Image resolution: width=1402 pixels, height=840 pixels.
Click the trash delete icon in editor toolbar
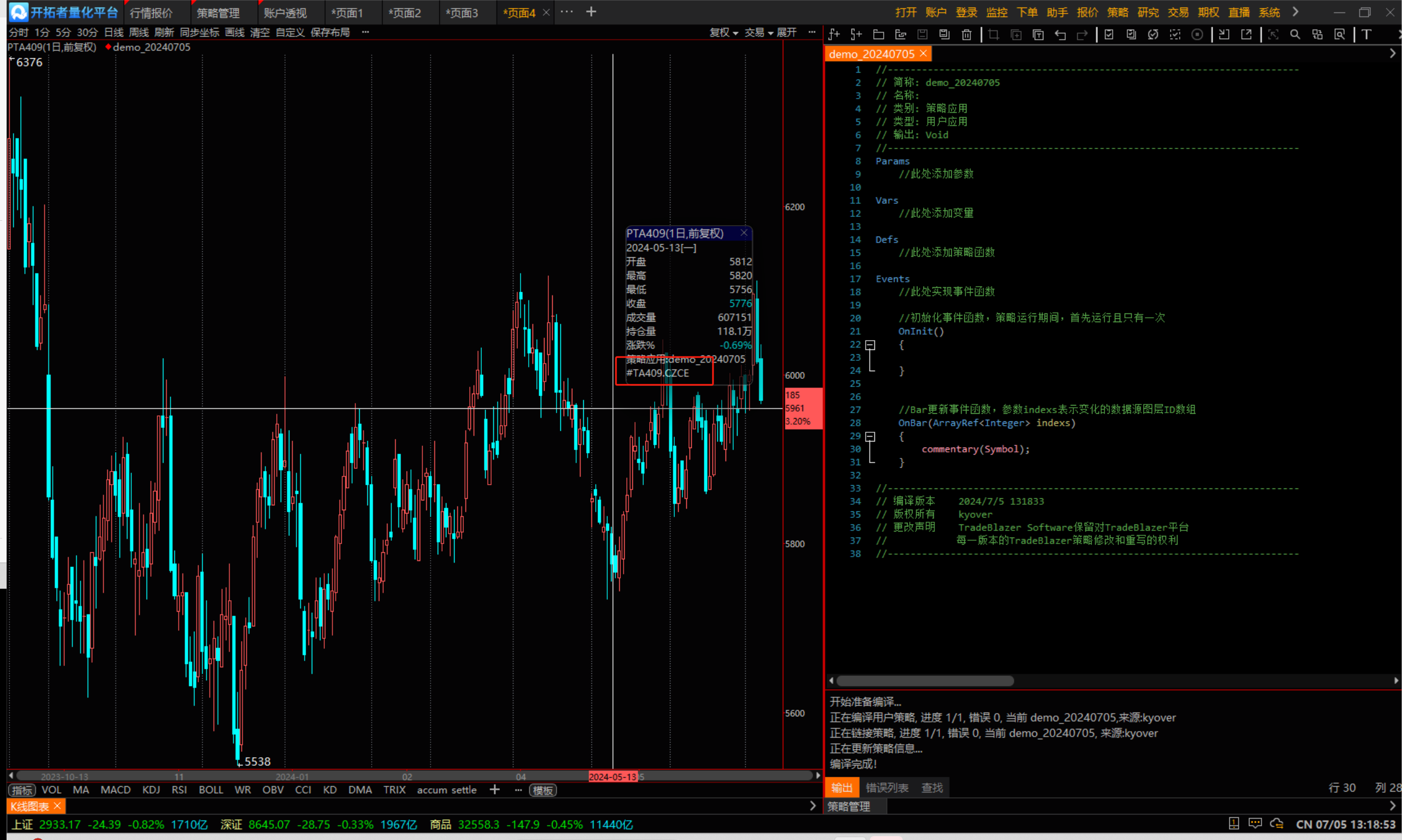(967, 34)
